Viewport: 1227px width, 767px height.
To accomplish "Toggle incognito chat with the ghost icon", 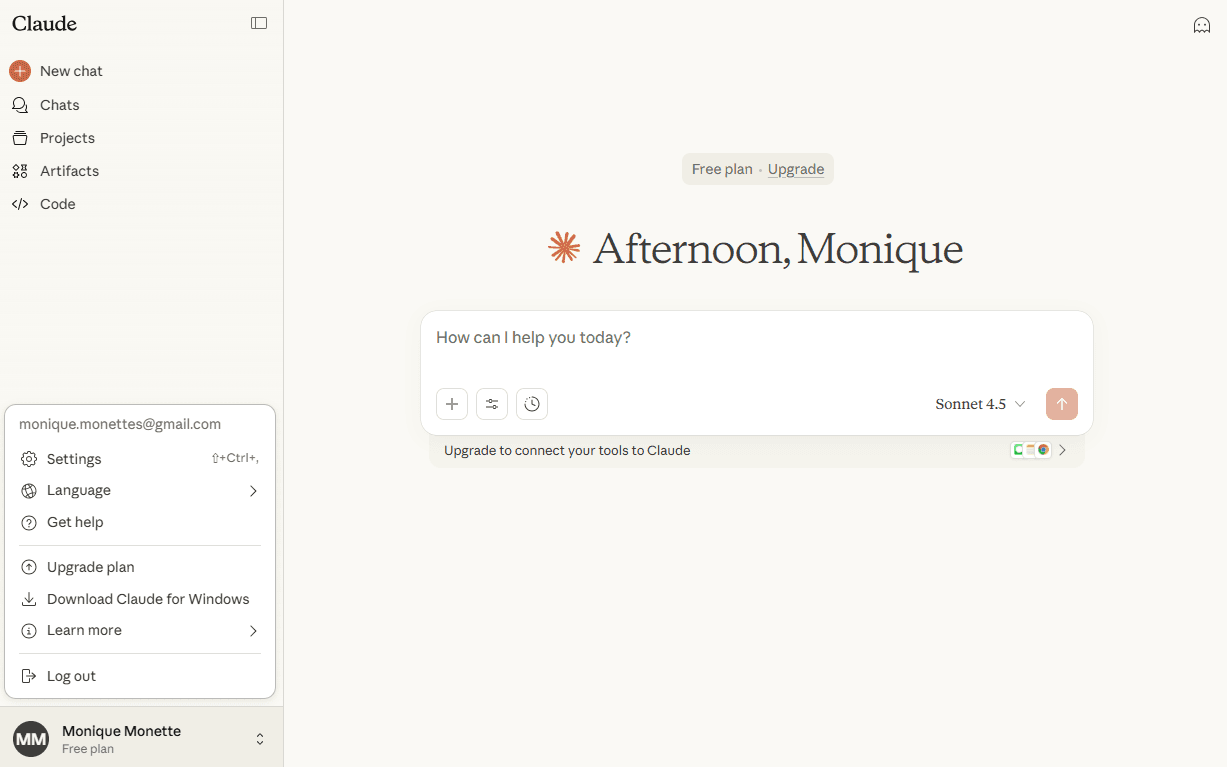I will tap(1202, 25).
